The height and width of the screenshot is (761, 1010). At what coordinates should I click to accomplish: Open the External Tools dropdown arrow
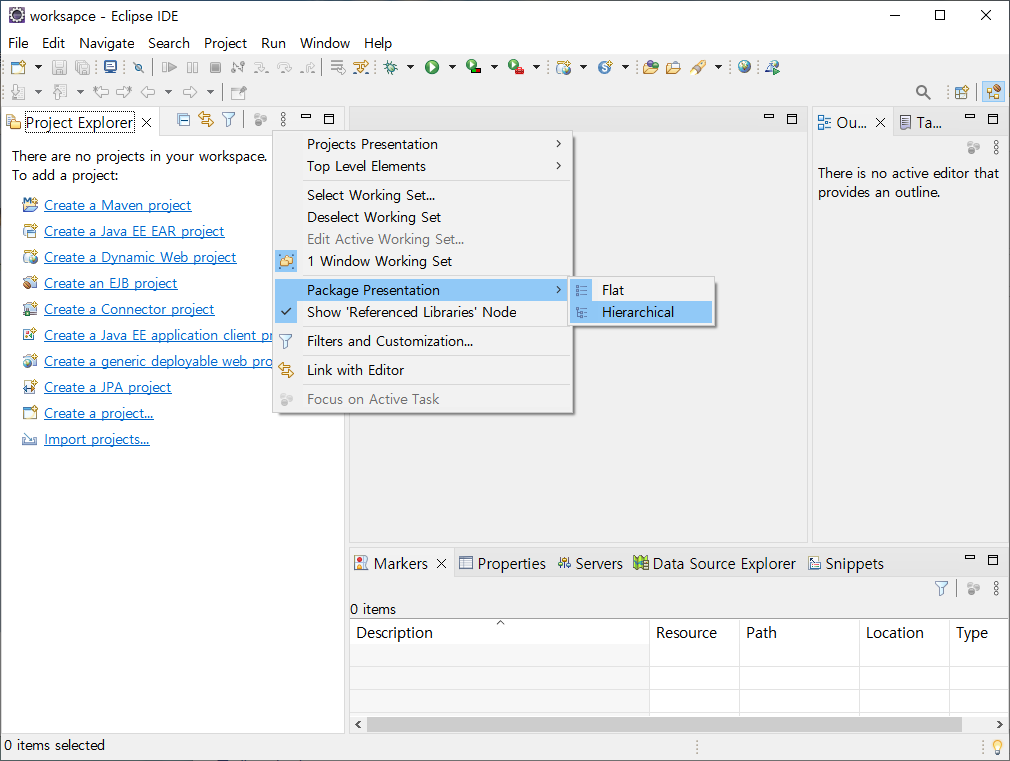pos(536,67)
